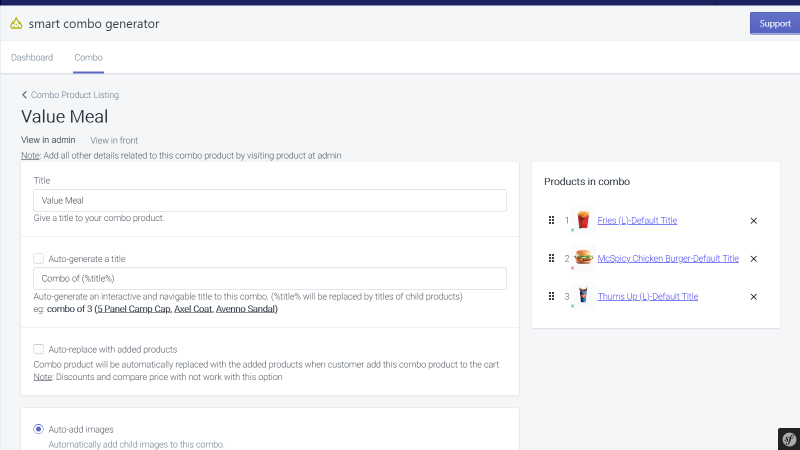The image size is (800, 450).
Task: Open the Symfony debug icon in corner
Action: 789,439
